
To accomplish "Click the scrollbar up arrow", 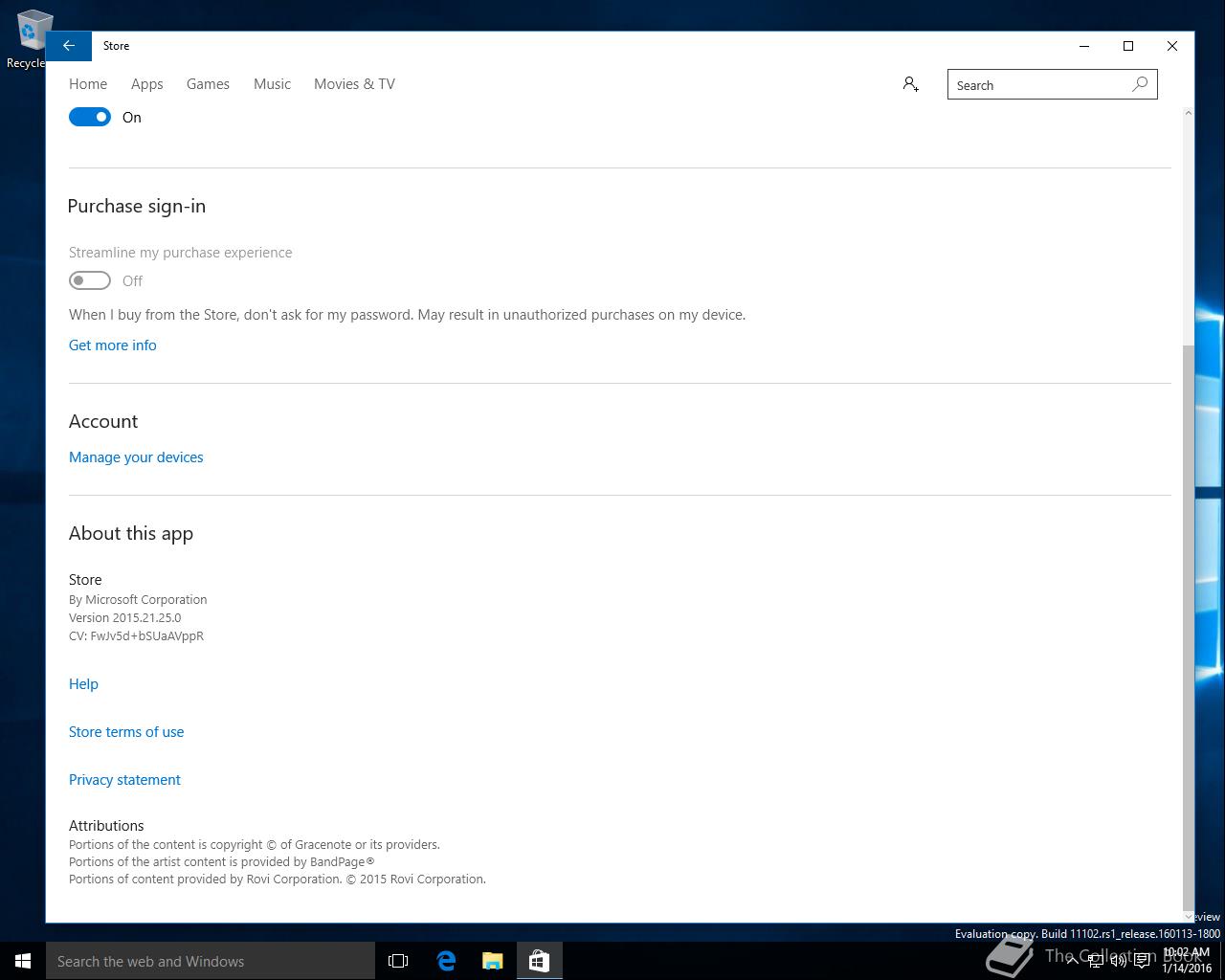I will click(1189, 113).
